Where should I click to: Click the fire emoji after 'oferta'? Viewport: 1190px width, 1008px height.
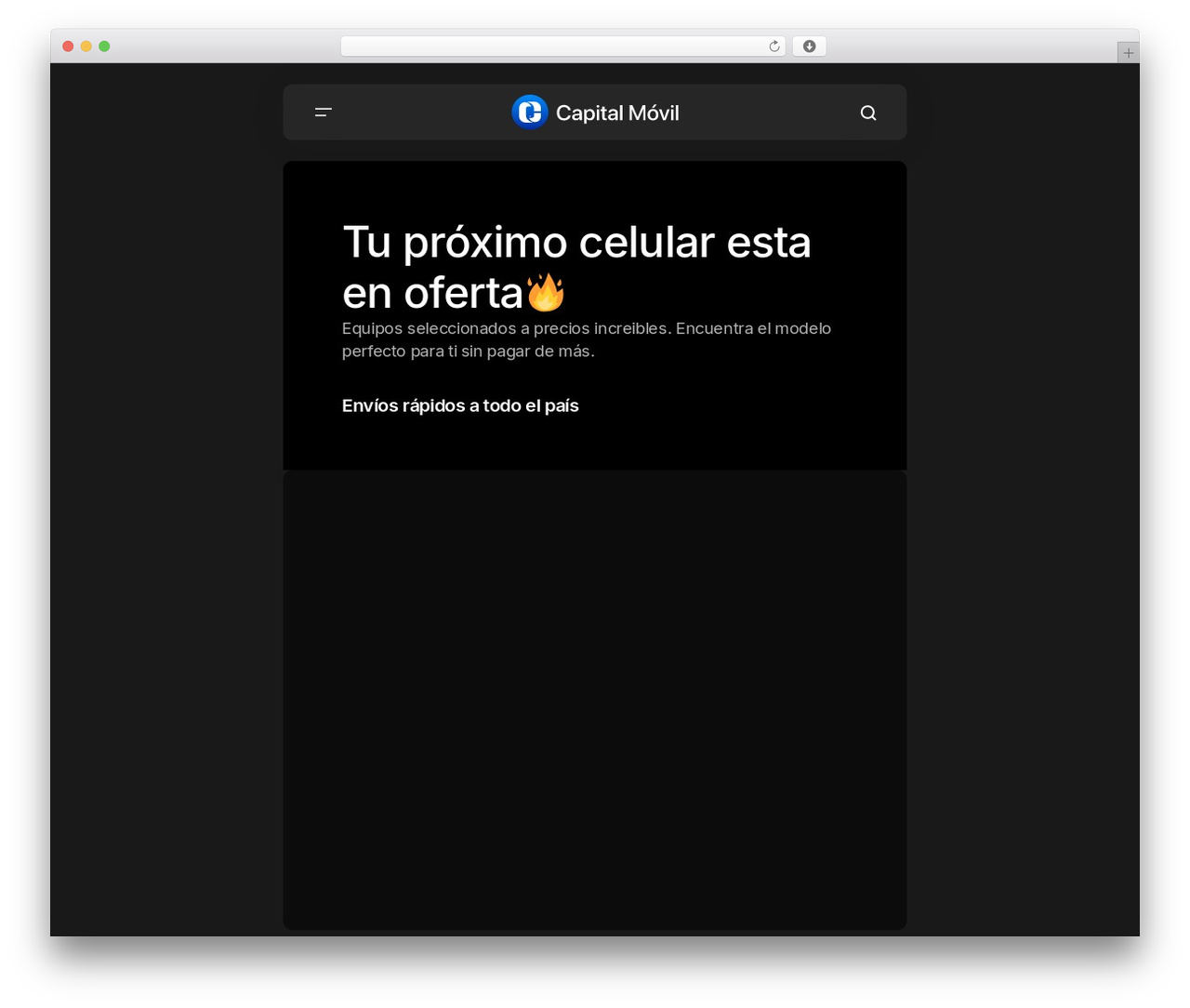click(546, 293)
